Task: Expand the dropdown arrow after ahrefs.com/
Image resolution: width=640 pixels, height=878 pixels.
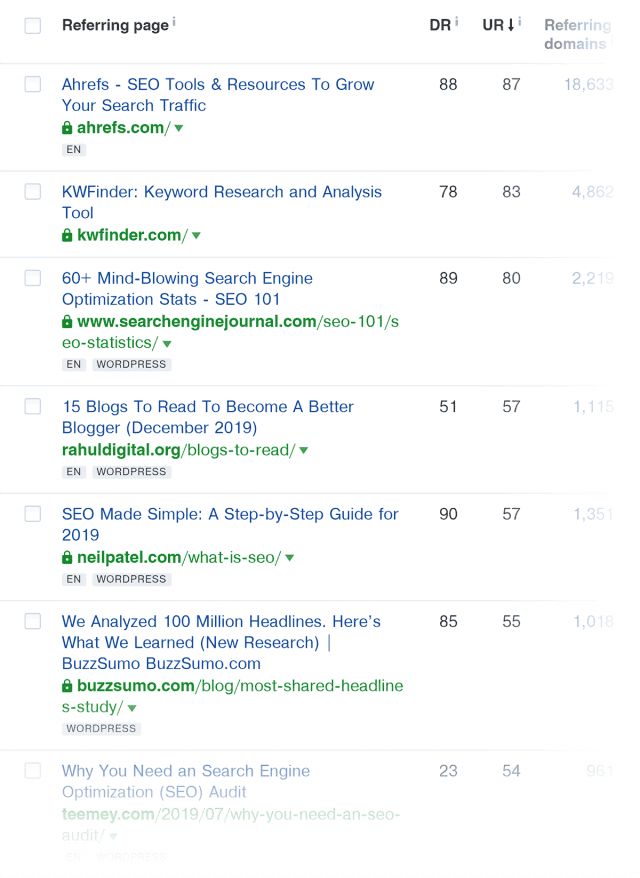Action: [x=179, y=129]
